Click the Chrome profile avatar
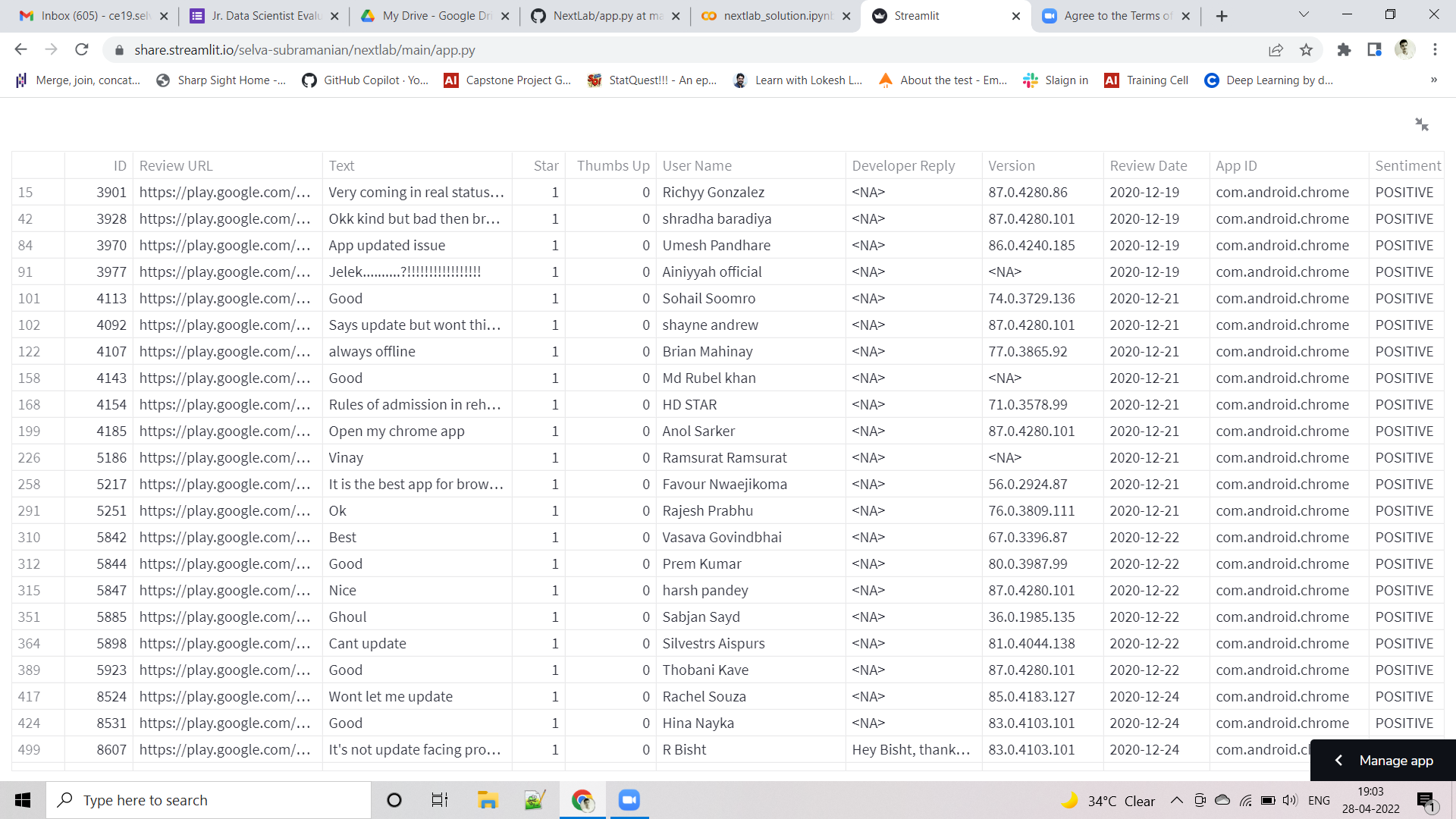 (x=1405, y=49)
